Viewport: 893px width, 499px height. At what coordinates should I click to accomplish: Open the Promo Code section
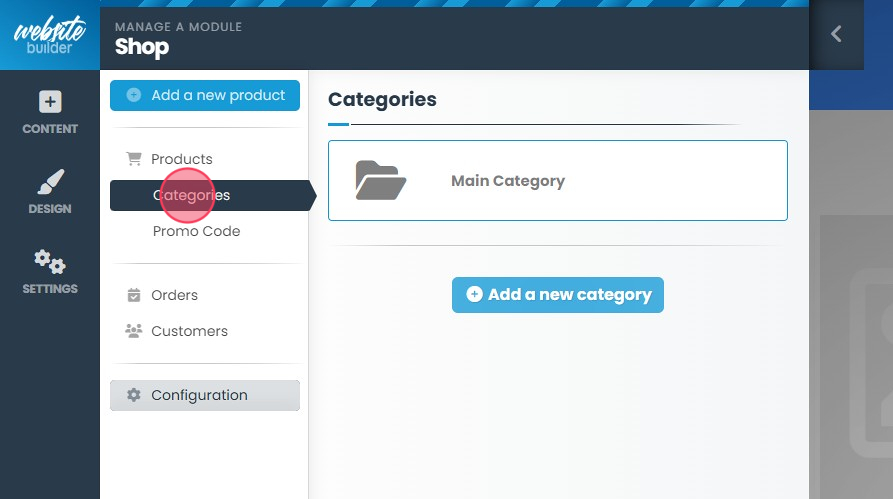[x=196, y=231]
